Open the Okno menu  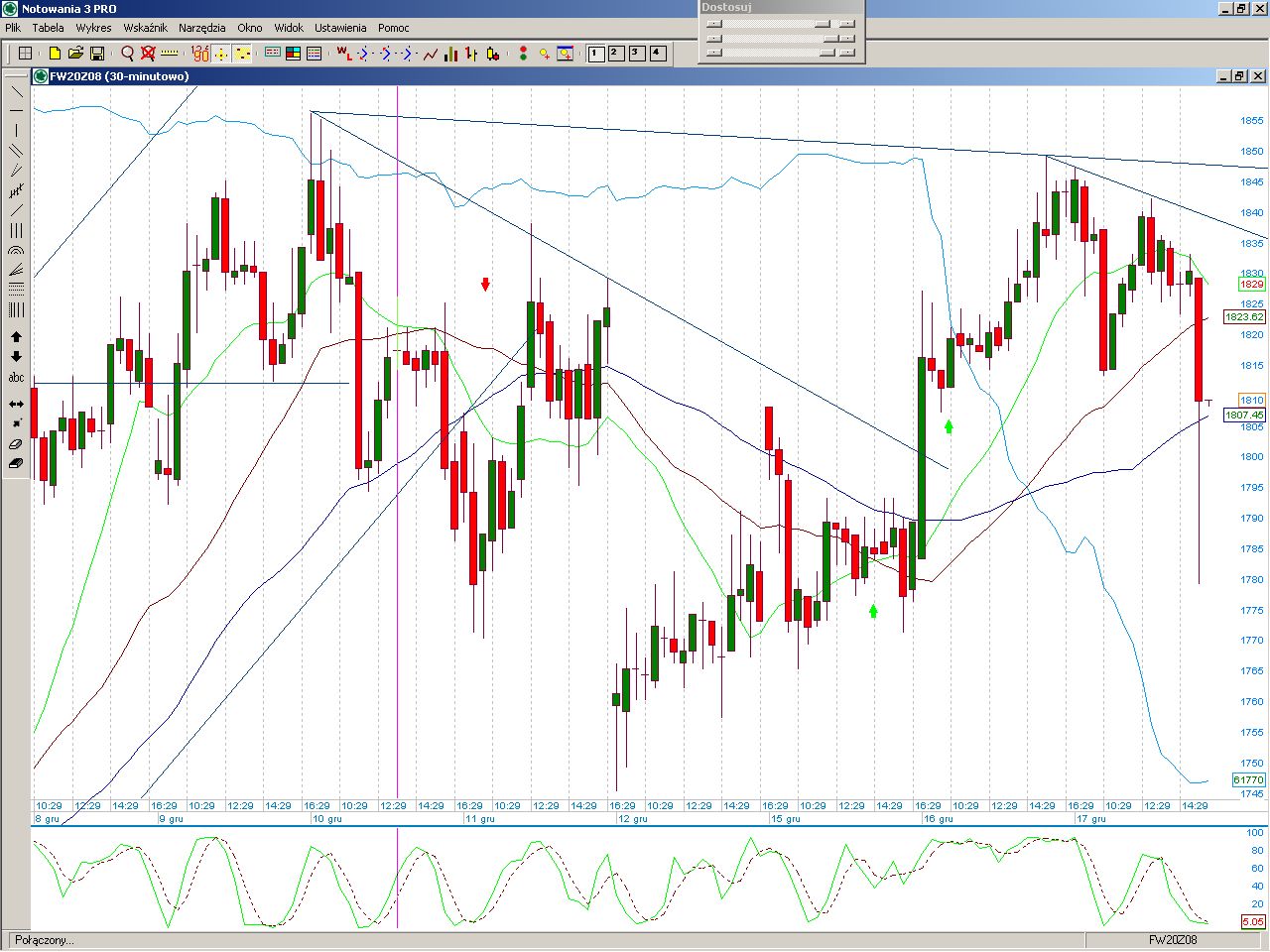[x=250, y=28]
